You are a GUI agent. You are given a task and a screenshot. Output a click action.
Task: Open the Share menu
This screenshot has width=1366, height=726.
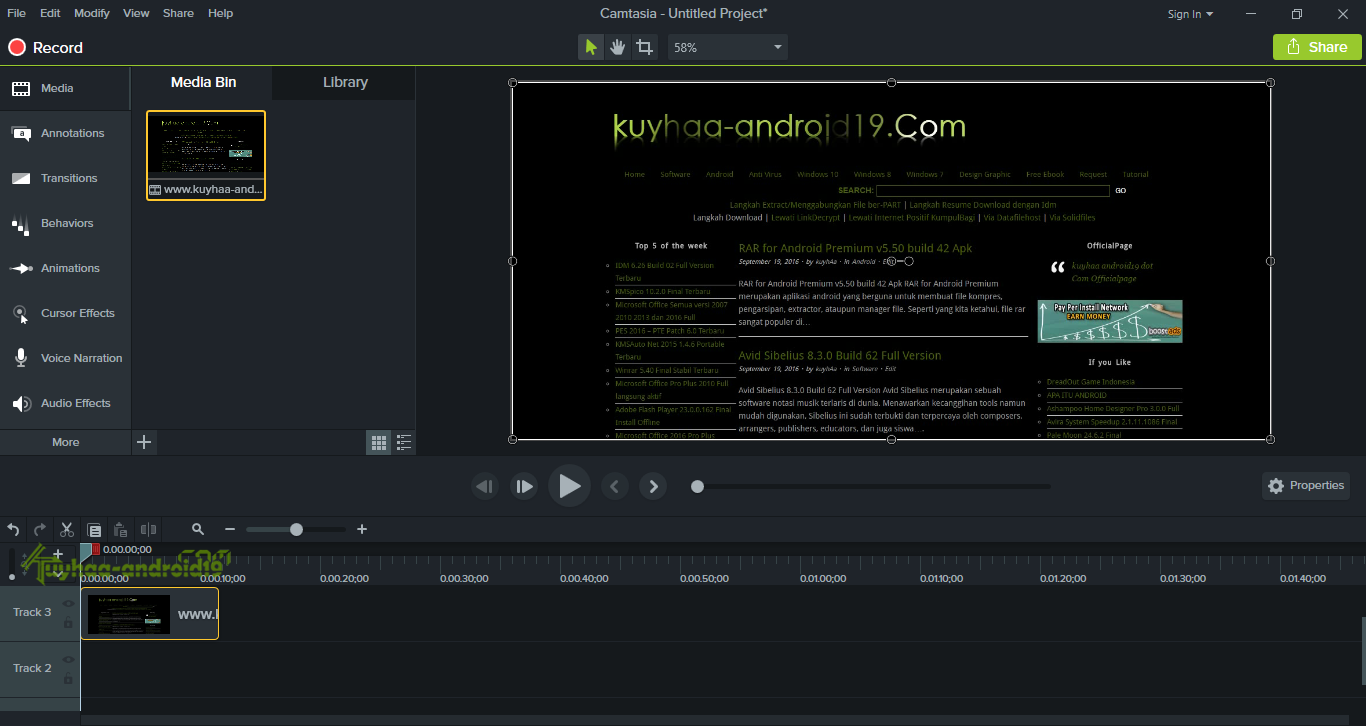click(x=178, y=13)
